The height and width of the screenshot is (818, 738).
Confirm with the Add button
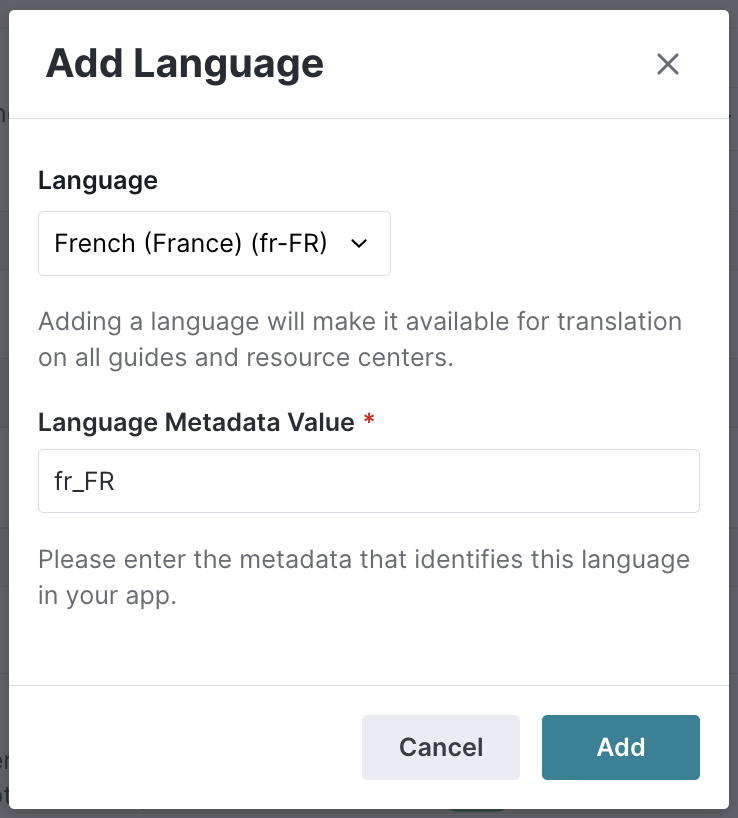coord(621,747)
